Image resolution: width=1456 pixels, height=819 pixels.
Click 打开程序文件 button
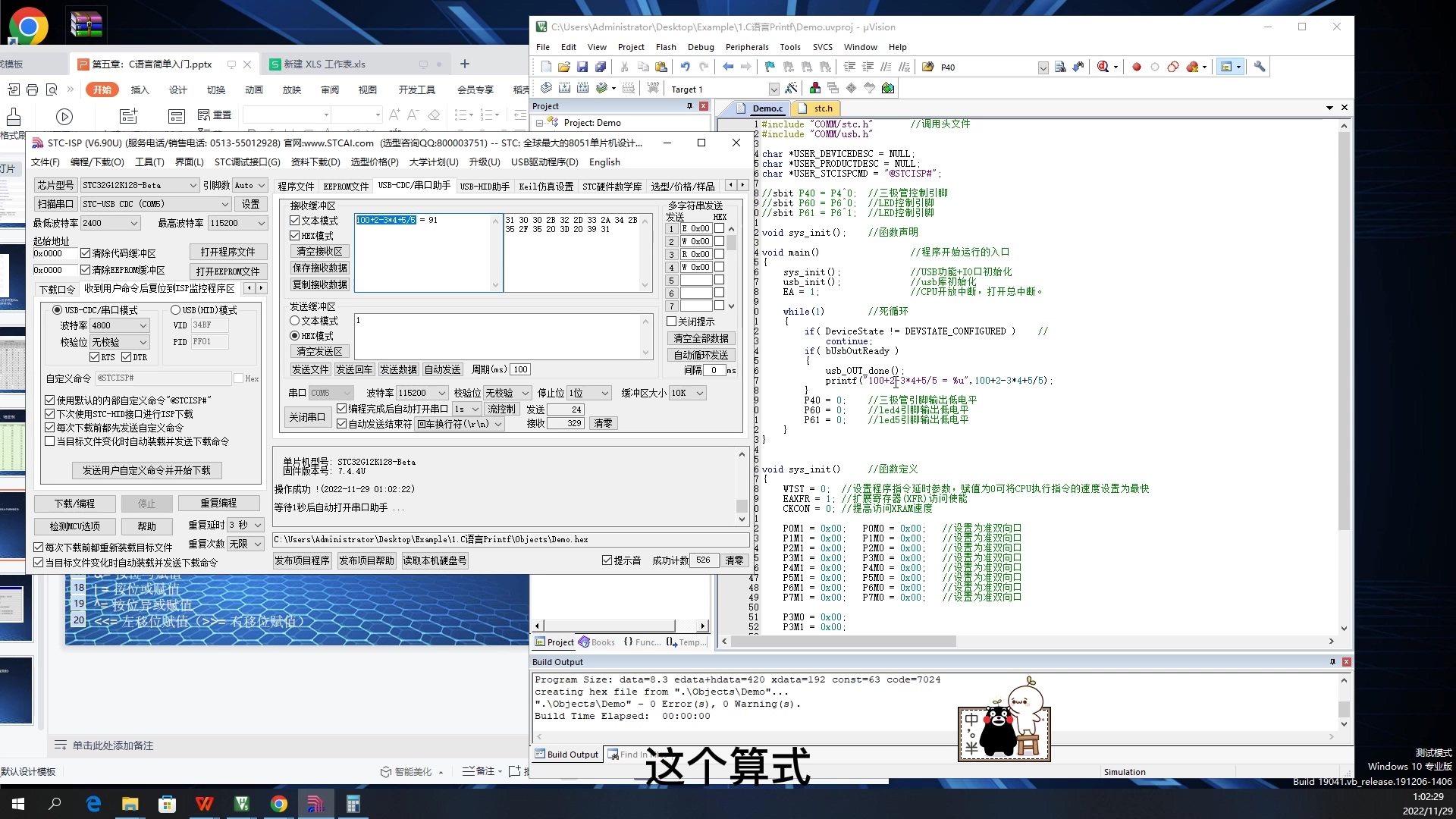[x=227, y=252]
